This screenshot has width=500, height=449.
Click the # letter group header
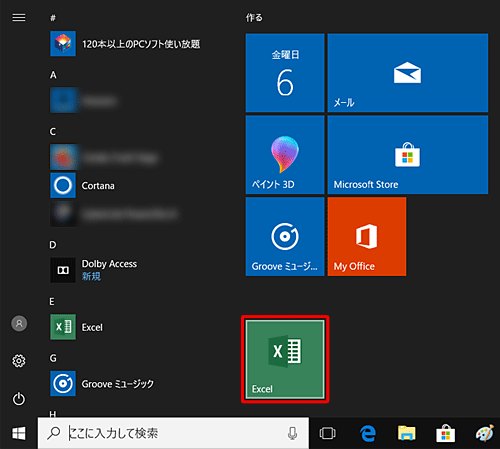(53, 18)
